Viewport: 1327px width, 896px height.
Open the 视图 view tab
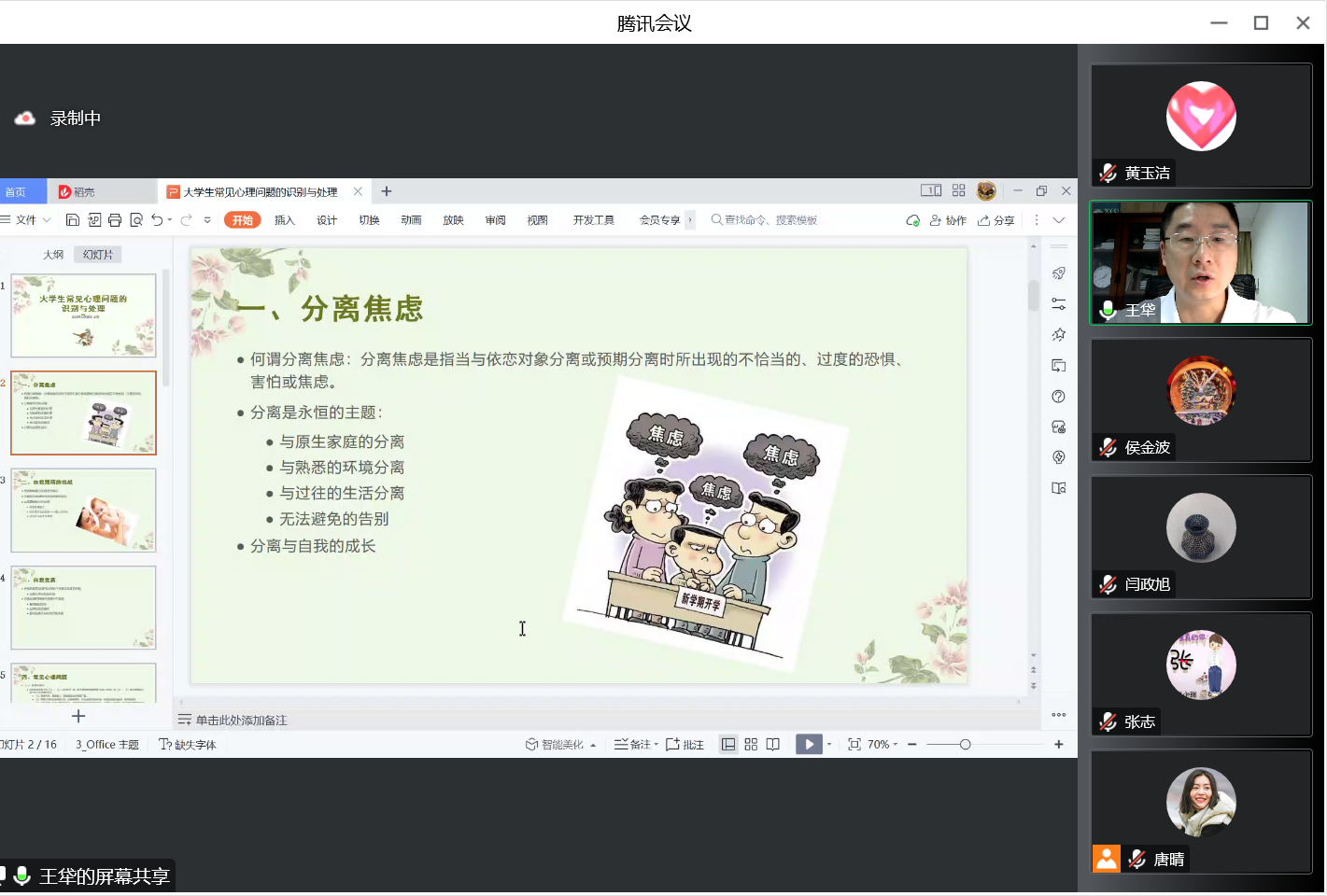[x=537, y=220]
